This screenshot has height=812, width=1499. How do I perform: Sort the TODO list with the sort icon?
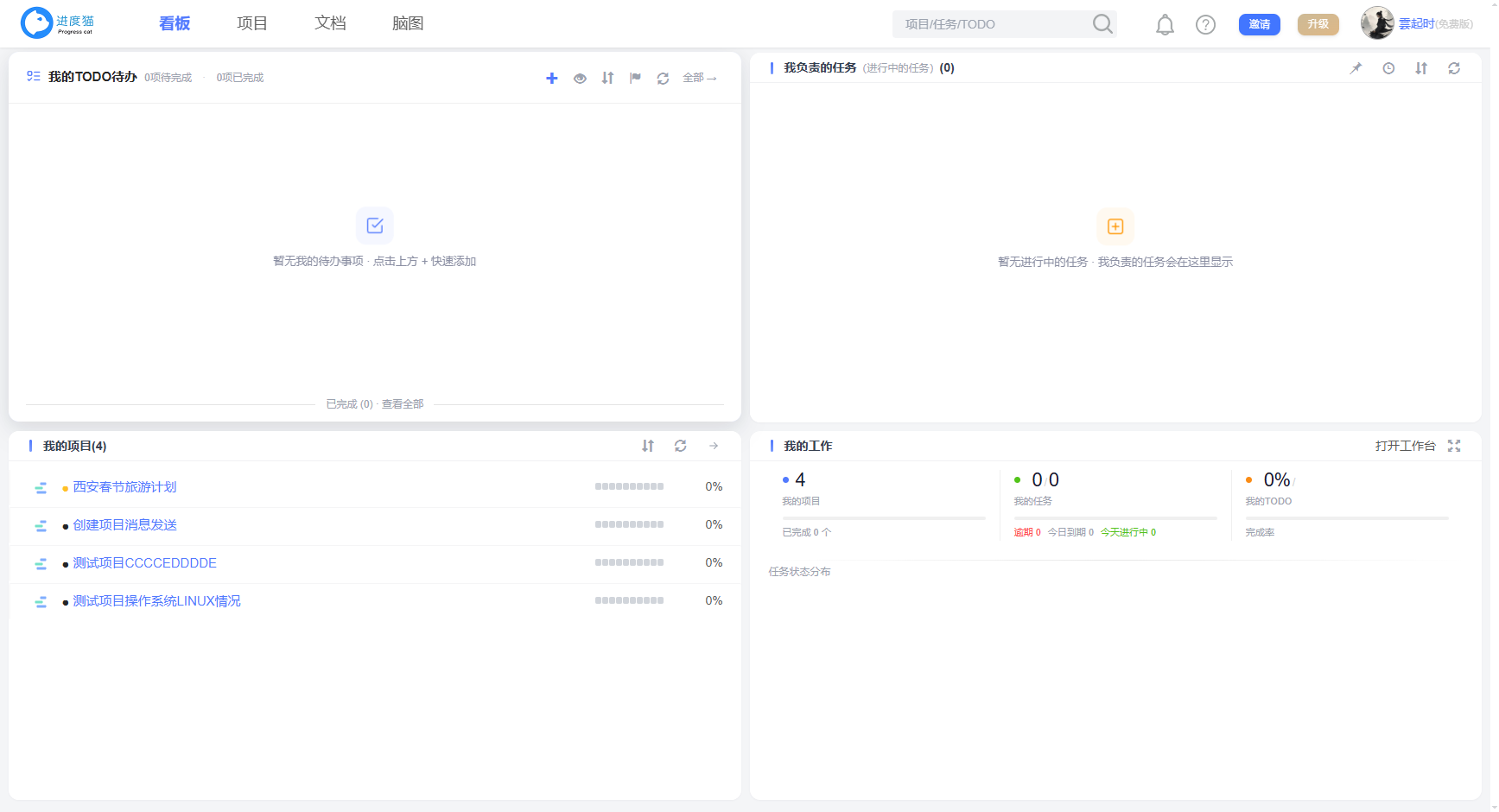click(x=607, y=78)
